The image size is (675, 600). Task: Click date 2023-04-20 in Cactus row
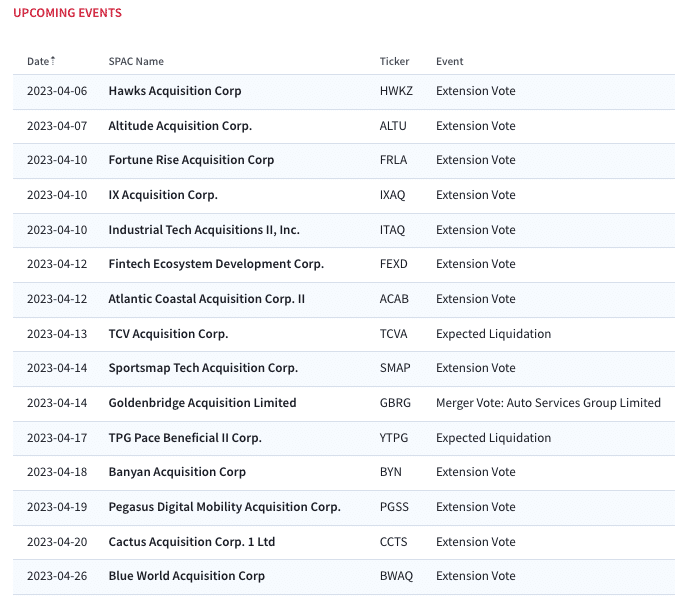click(57, 542)
